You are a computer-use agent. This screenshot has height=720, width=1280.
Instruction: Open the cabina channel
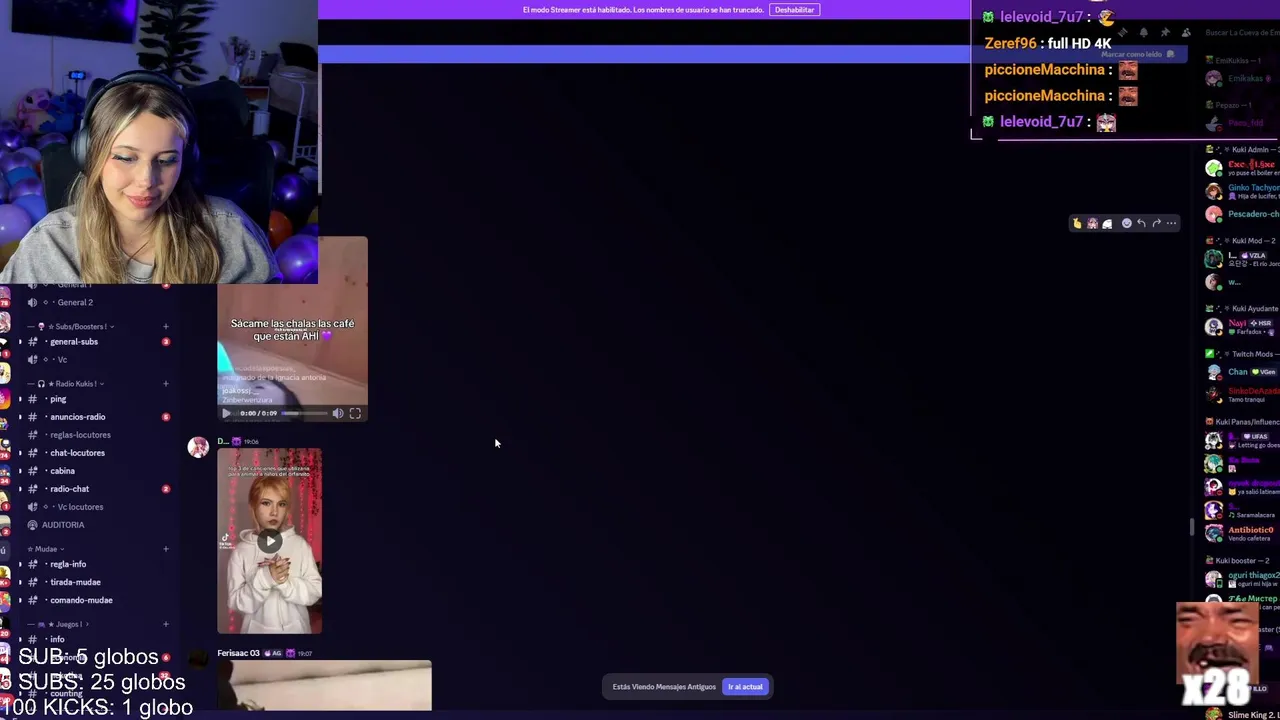click(x=62, y=471)
